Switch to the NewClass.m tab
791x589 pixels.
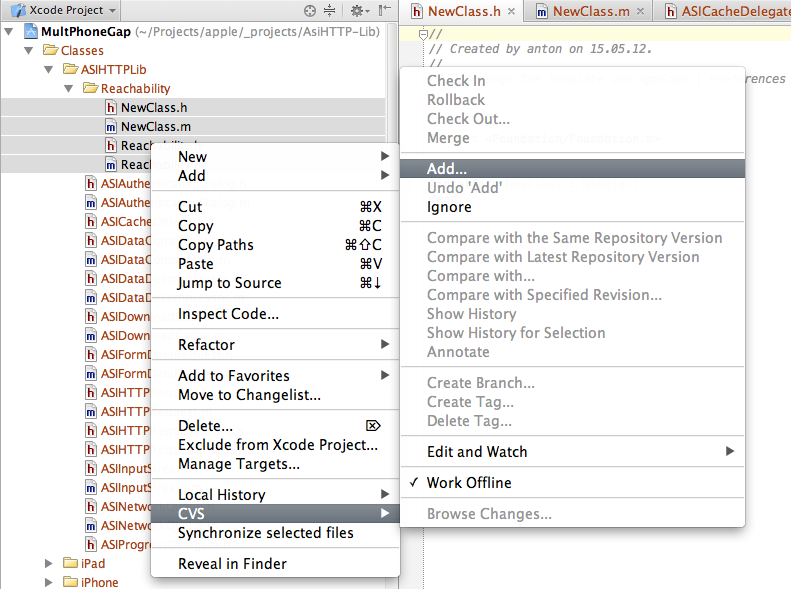pyautogui.click(x=590, y=12)
